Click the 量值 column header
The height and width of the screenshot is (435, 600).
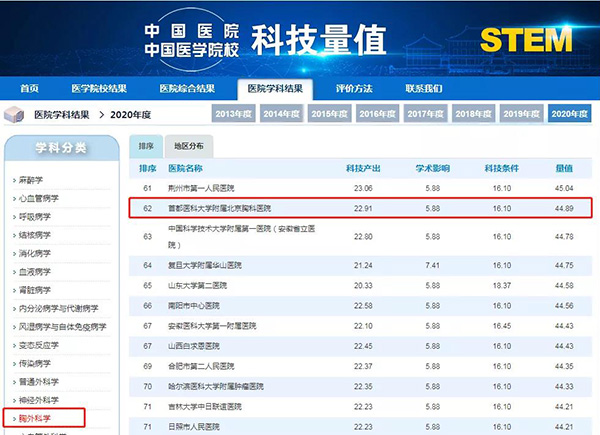[564, 168]
